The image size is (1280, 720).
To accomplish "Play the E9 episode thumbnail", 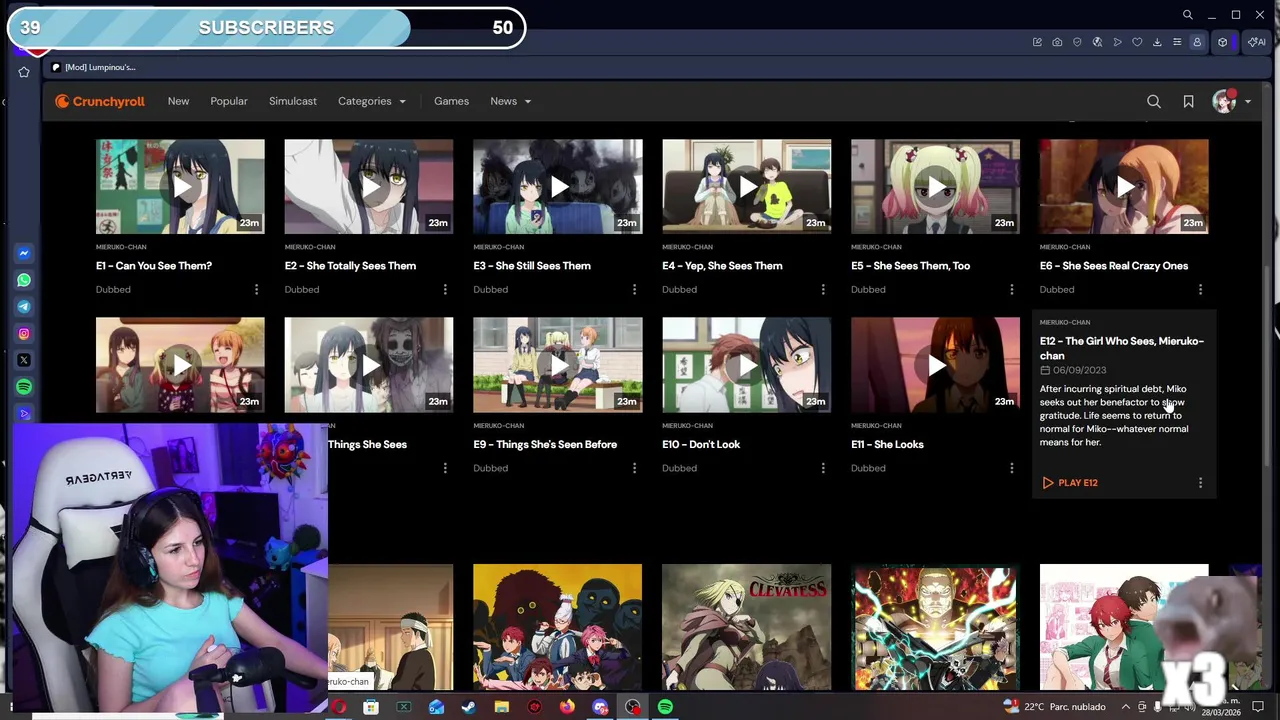I will (x=558, y=365).
